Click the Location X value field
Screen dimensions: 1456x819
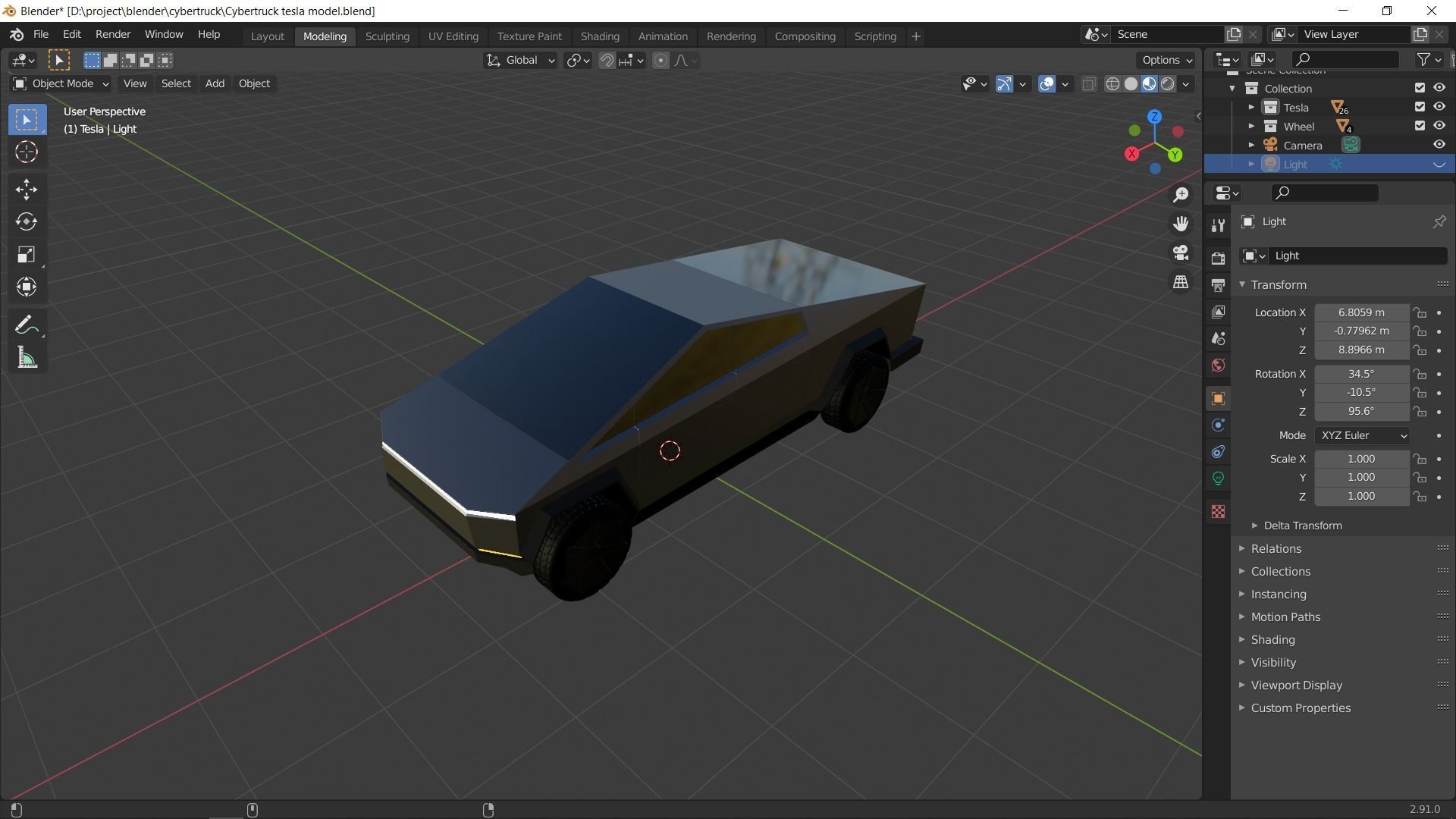coord(1361,312)
